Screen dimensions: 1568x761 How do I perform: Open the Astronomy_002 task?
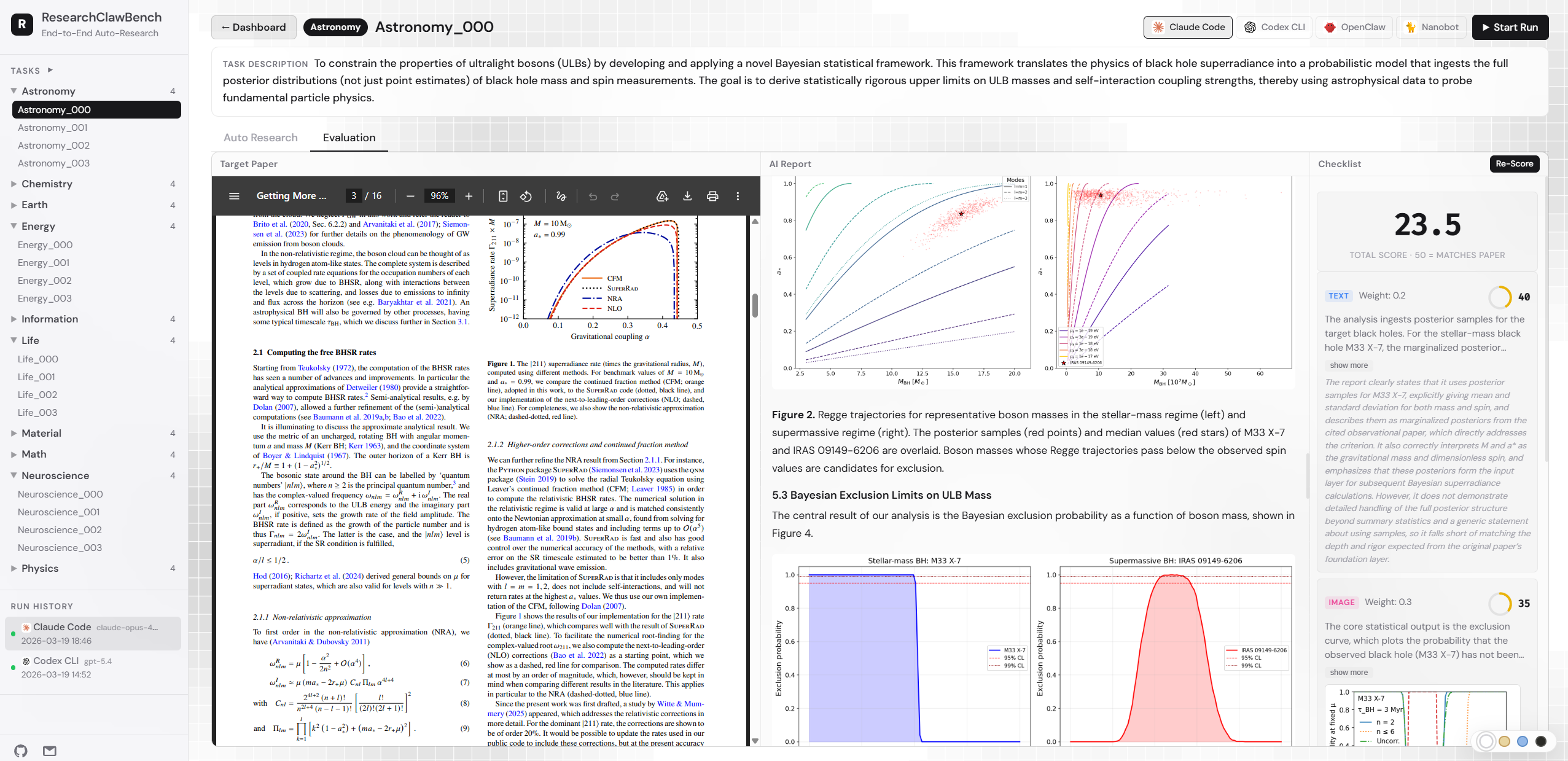click(53, 146)
